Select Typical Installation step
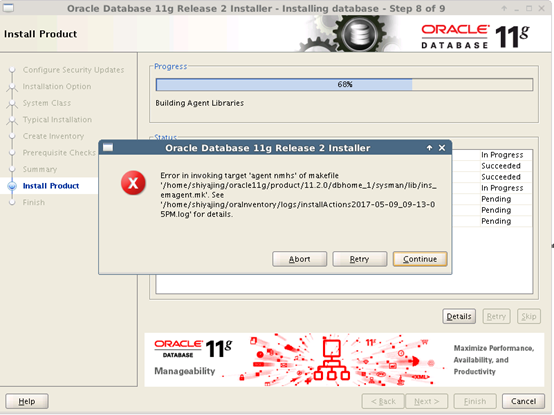 (x=57, y=120)
